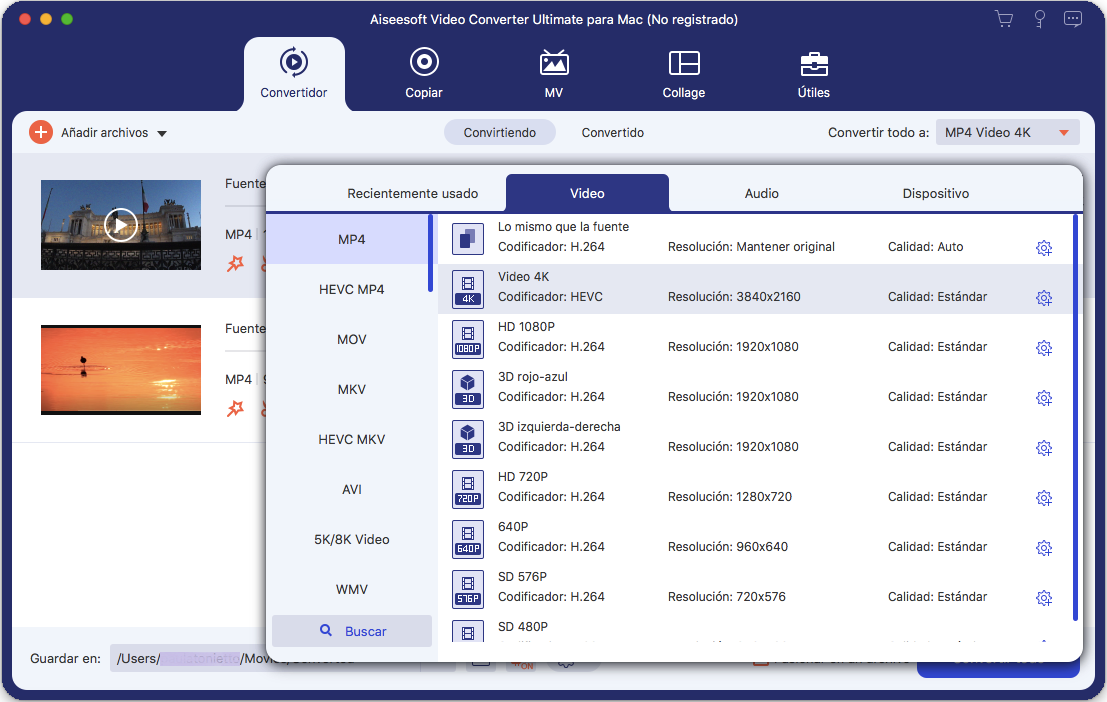Open the Convertidor tab
This screenshot has width=1107, height=702.
pyautogui.click(x=294, y=73)
